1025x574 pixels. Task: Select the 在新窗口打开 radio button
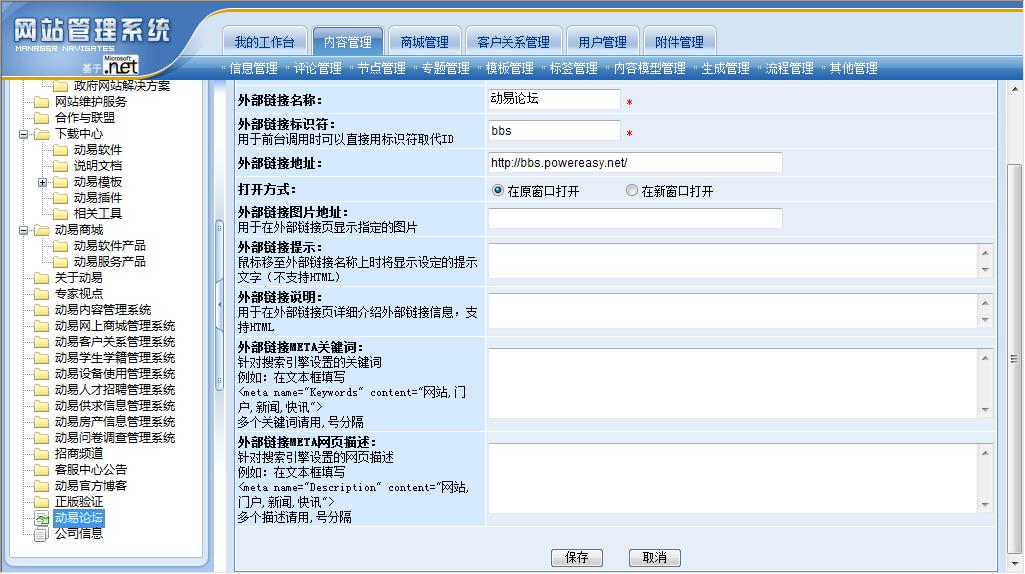[631, 190]
